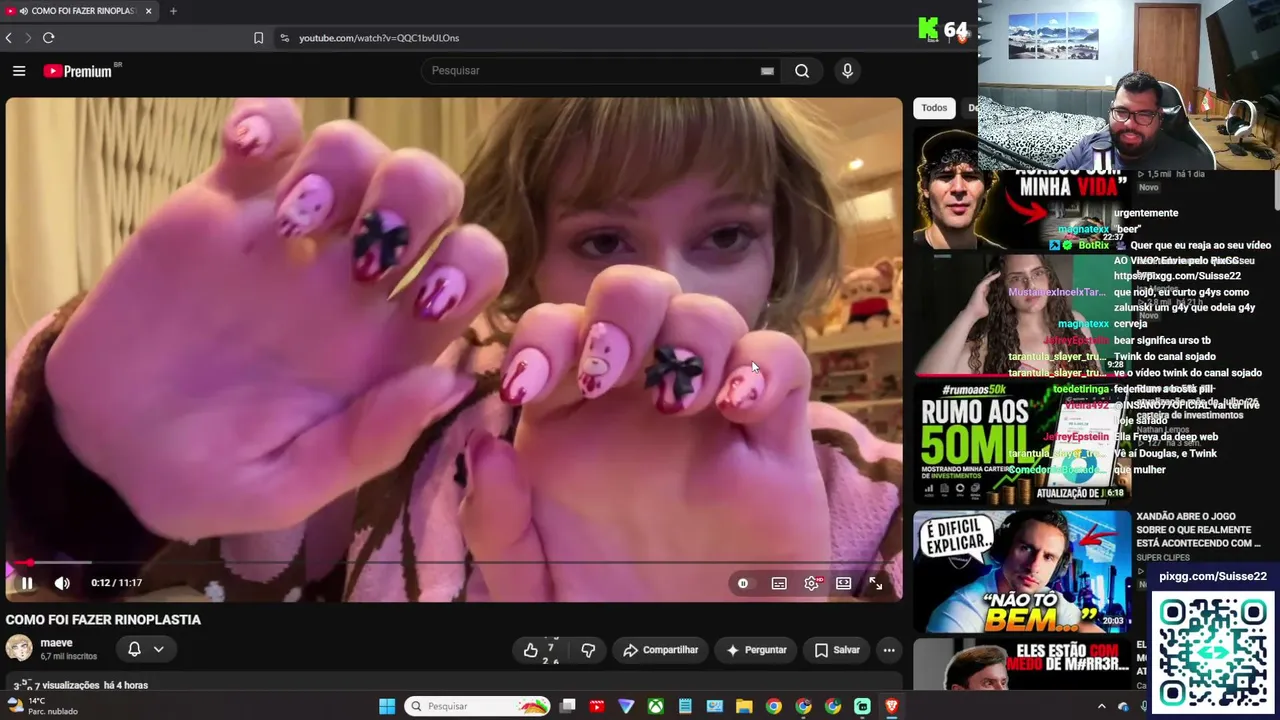The height and width of the screenshot is (720, 1280).
Task: Open the on-screen keyboard in the search box
Action: click(767, 71)
